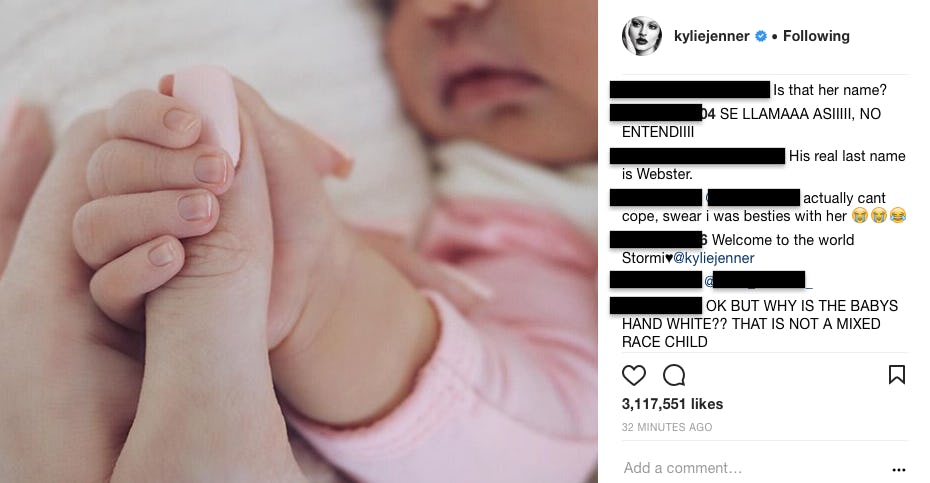The width and height of the screenshot is (930, 483).
Task: Toggle the Following status button
Action: point(816,36)
